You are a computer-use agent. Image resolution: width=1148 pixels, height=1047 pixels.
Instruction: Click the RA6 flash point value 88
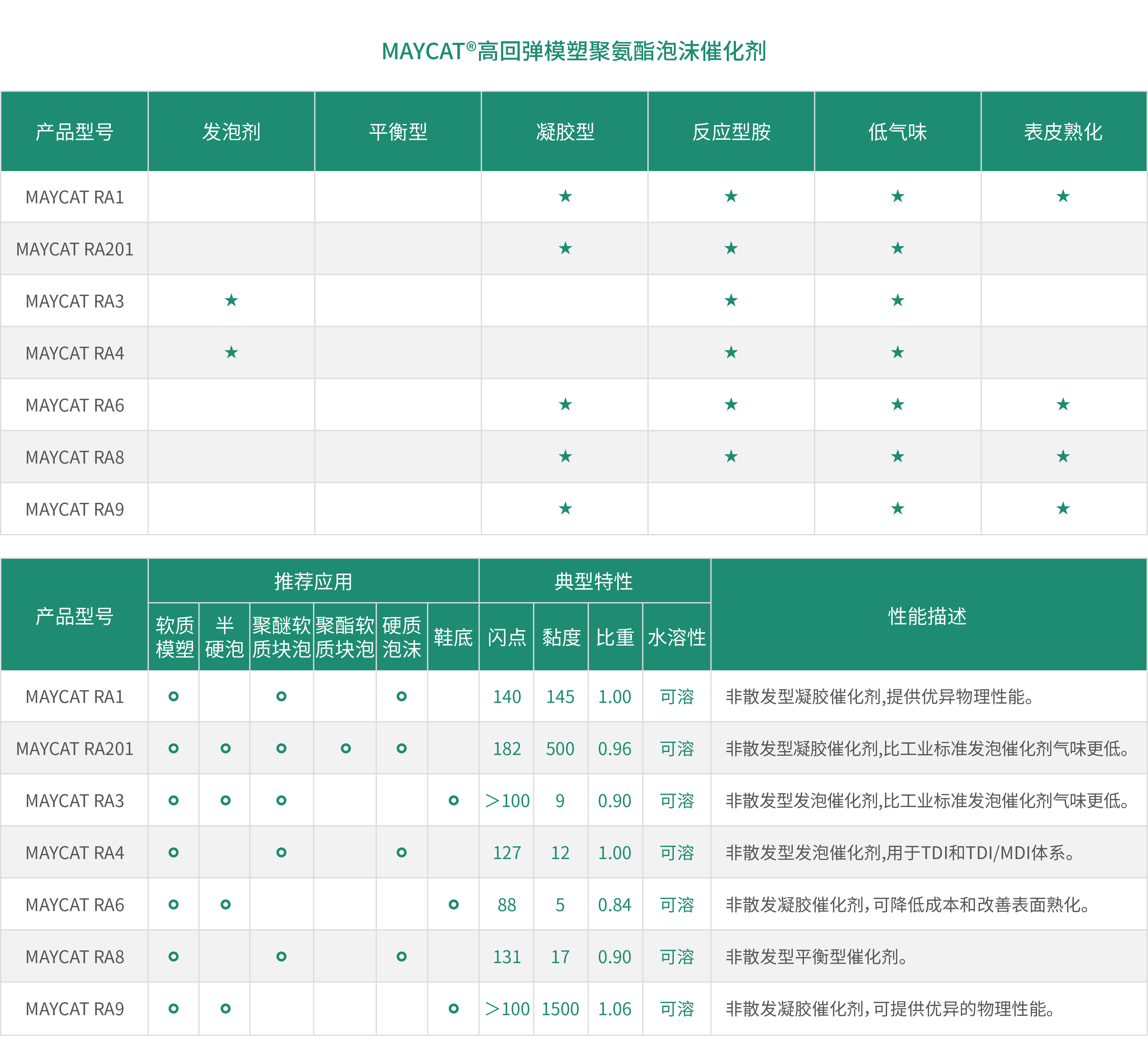(507, 905)
